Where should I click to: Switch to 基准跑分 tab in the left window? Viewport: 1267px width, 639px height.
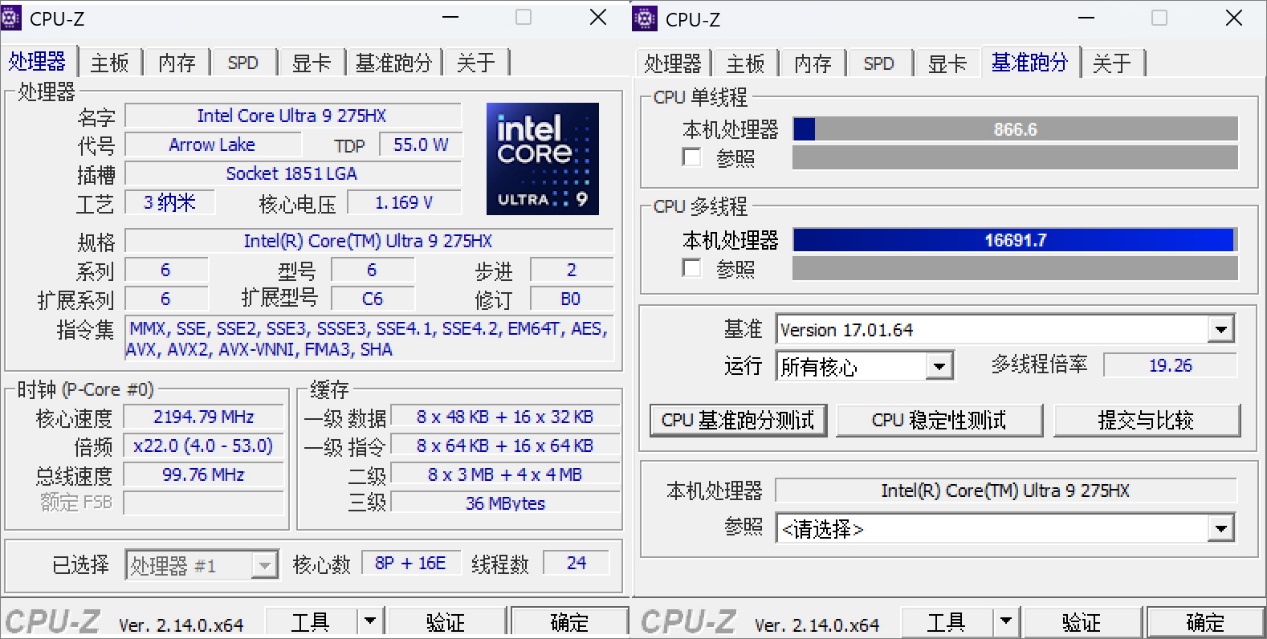coord(394,63)
